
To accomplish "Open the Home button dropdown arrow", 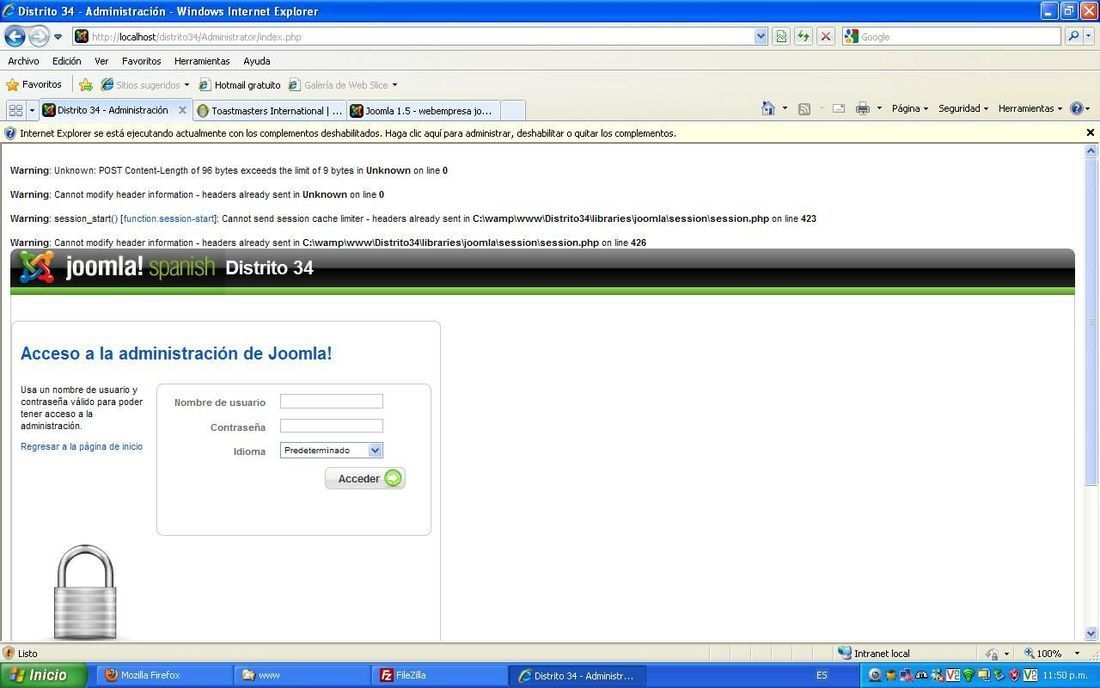I will (x=784, y=109).
